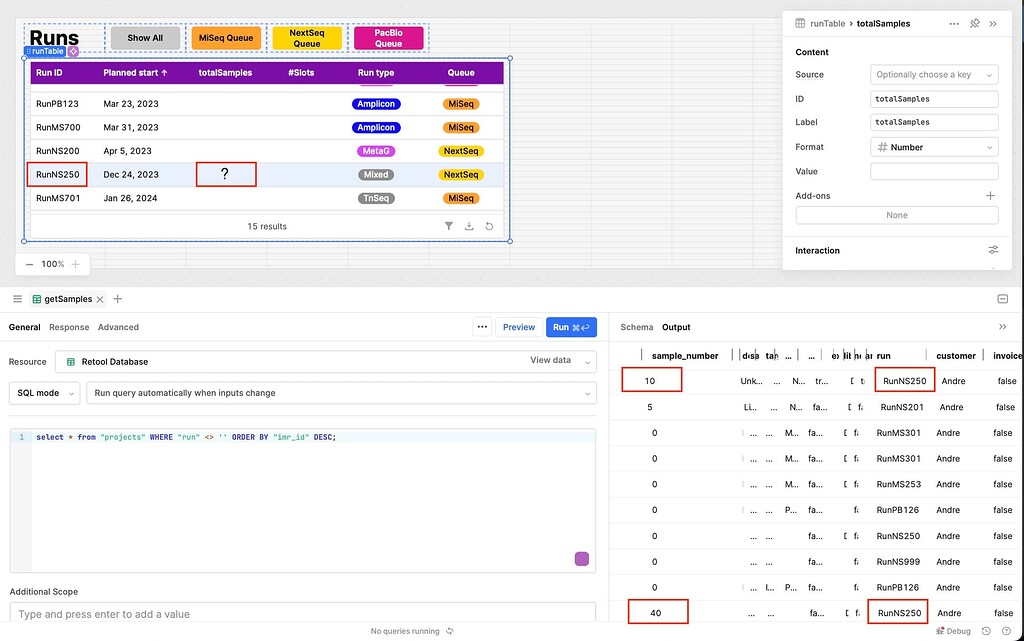Viewport: 1024px width, 641px height.
Task: Open the Source key dropdown
Action: point(934,75)
